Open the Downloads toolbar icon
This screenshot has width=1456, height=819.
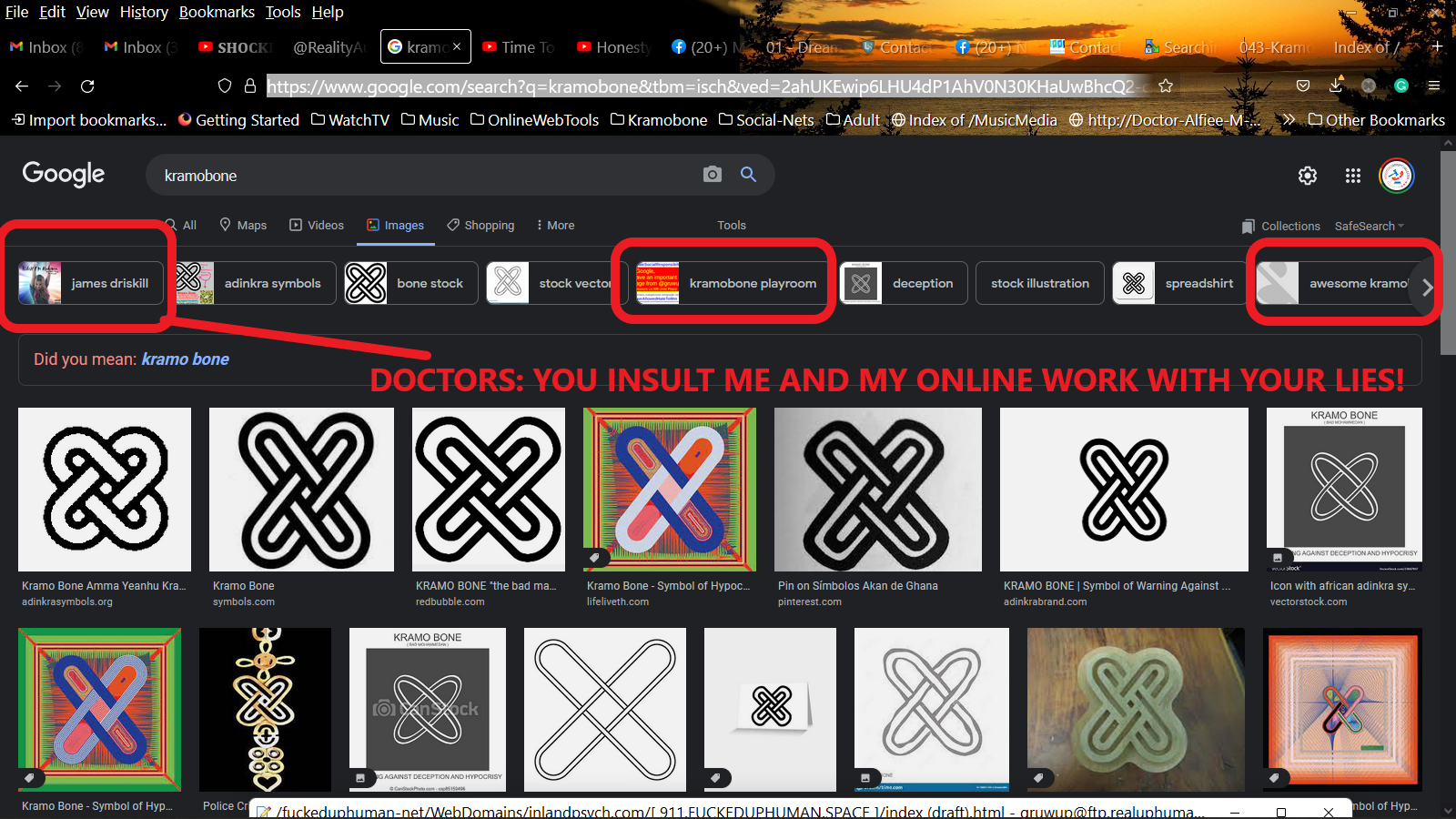[x=1336, y=86]
